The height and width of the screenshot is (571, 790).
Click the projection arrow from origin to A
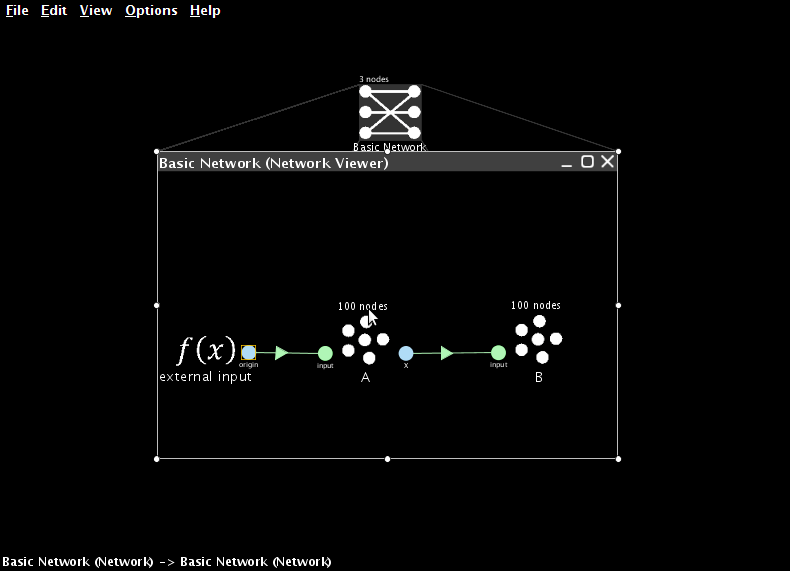[282, 353]
